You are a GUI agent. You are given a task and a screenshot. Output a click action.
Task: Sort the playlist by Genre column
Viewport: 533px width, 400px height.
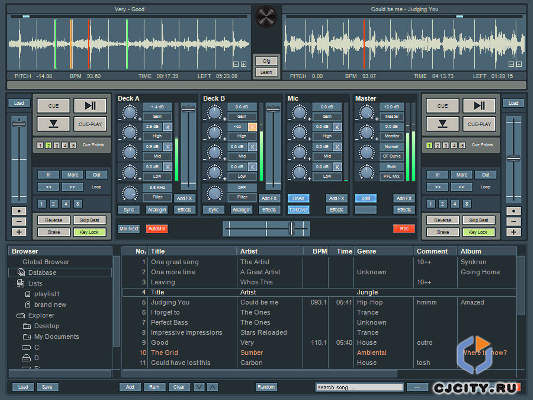click(366, 251)
